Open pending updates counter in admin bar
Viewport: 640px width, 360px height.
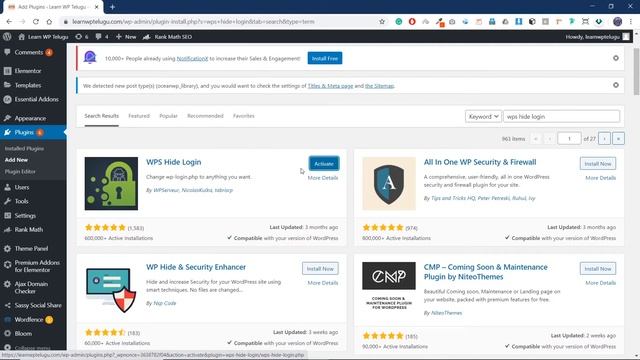[x=82, y=37]
